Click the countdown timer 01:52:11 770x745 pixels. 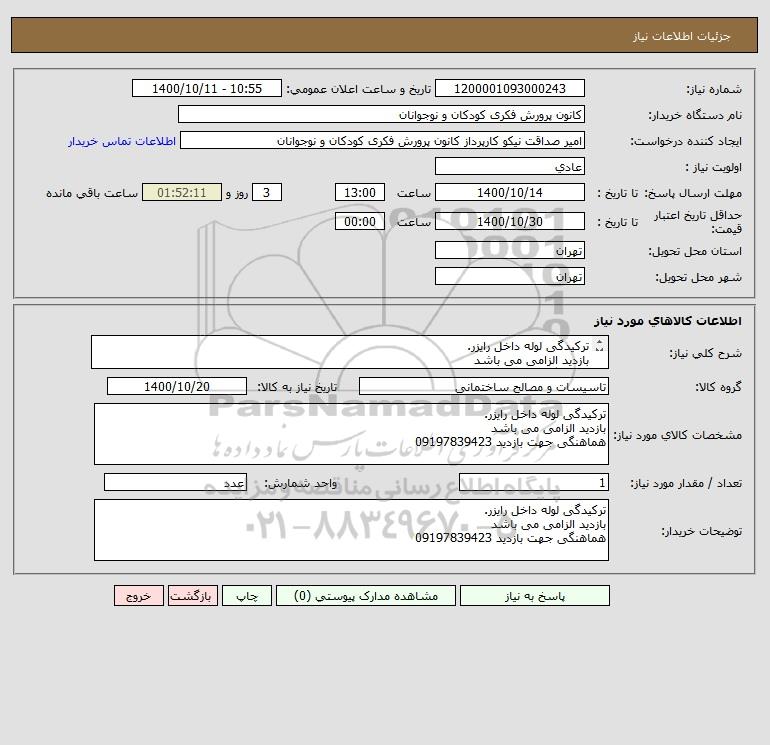point(182,193)
